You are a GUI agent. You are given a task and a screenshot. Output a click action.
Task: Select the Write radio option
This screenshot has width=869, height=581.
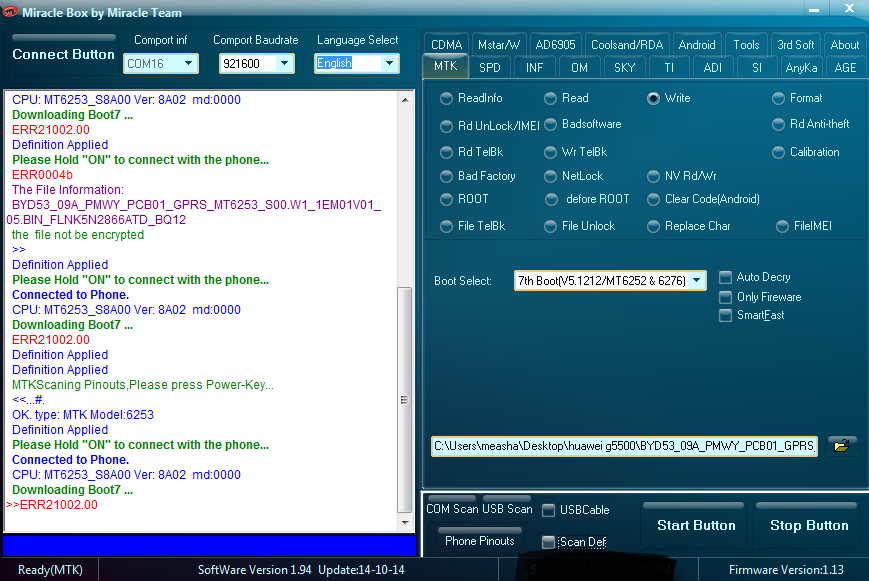pos(669,98)
